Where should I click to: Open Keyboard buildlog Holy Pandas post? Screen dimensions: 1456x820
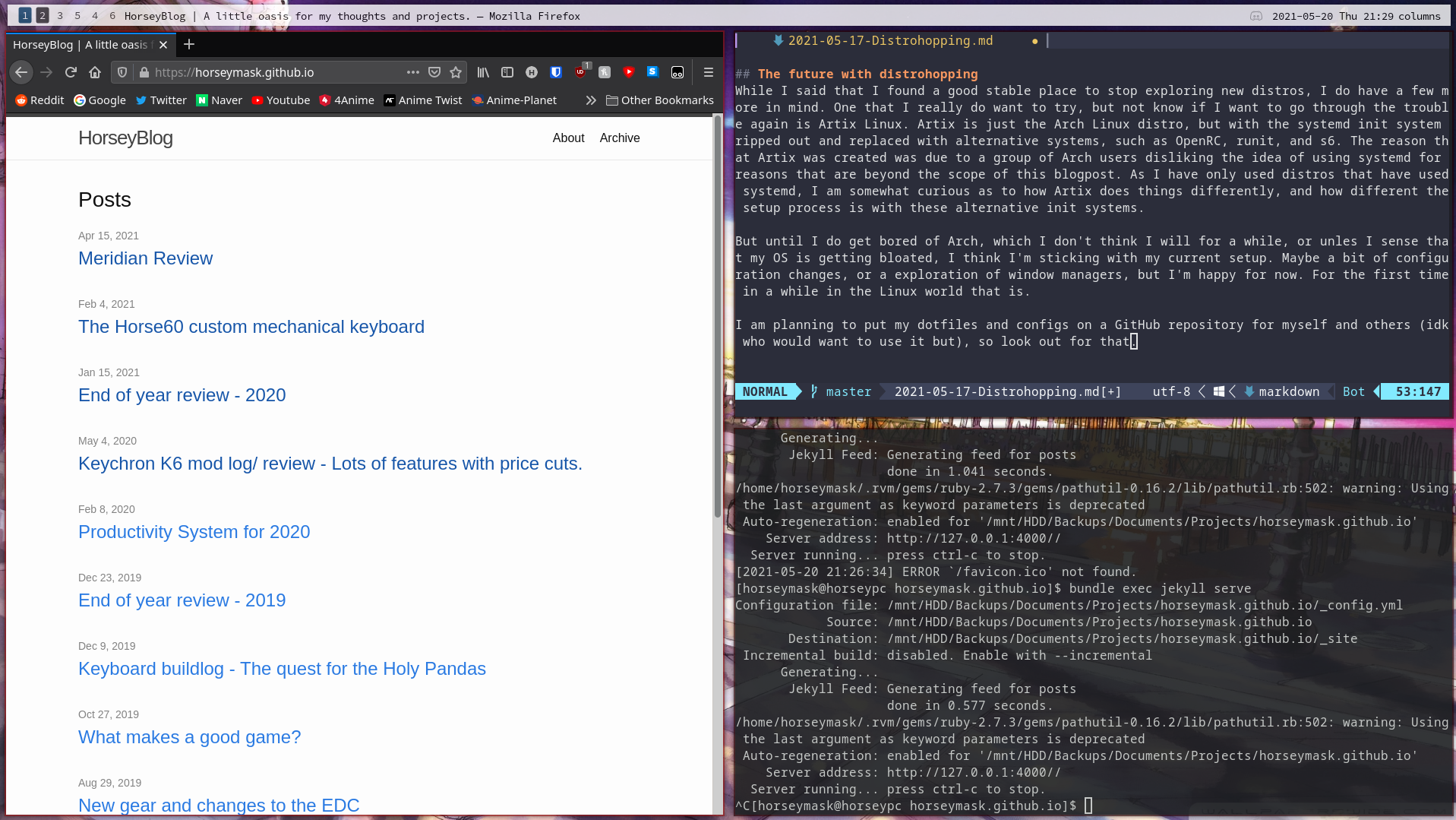coord(282,669)
